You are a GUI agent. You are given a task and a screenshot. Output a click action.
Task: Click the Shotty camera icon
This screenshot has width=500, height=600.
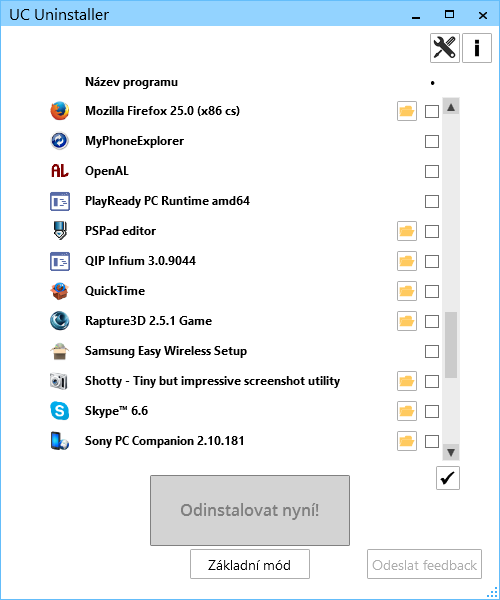click(x=60, y=381)
